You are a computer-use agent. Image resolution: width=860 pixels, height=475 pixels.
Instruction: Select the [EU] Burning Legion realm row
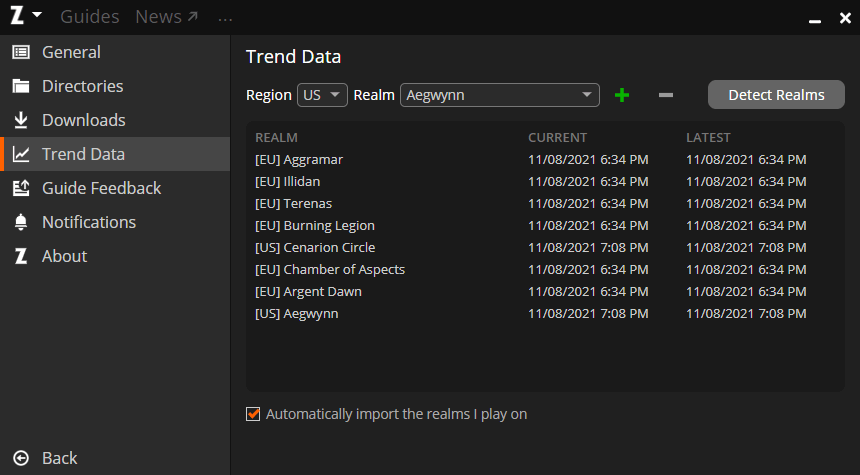545,225
